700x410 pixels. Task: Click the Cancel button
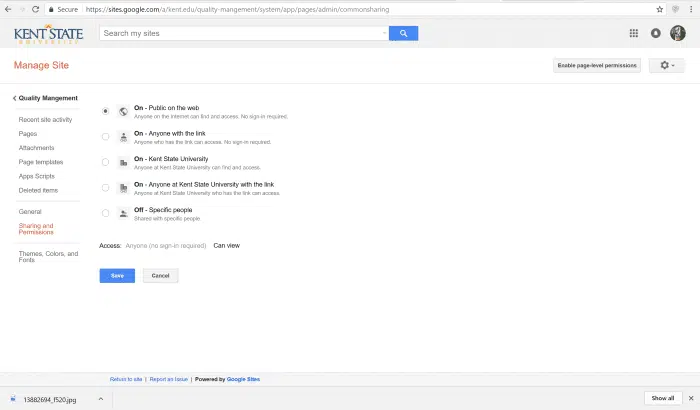point(160,276)
